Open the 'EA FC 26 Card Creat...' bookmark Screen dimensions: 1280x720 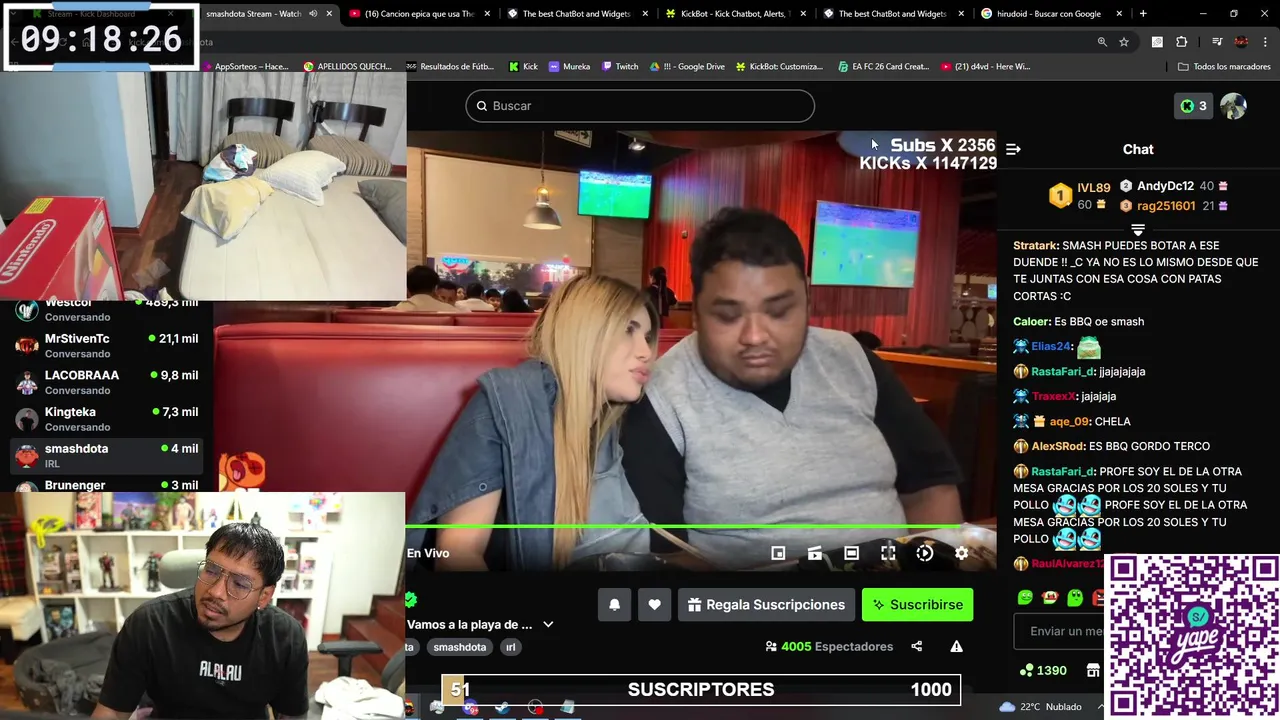(x=883, y=66)
